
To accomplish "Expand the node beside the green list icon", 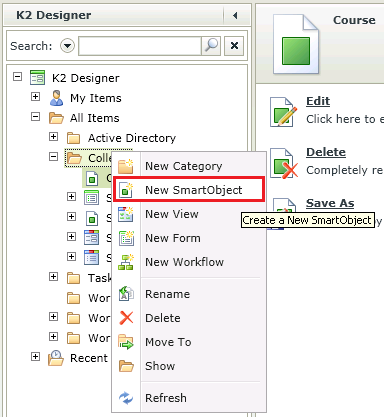I will 71,197.
